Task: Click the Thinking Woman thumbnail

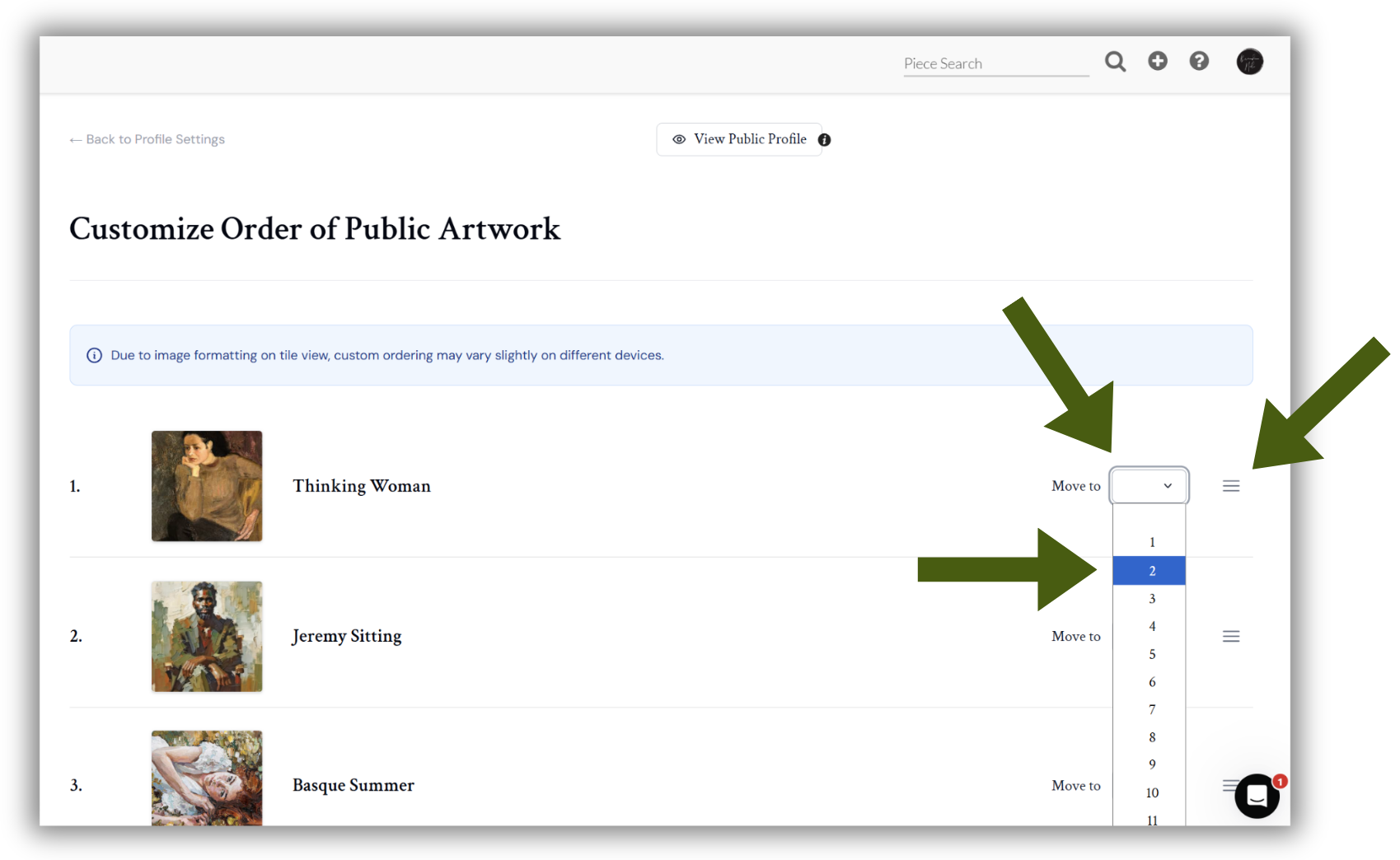Action: (207, 486)
